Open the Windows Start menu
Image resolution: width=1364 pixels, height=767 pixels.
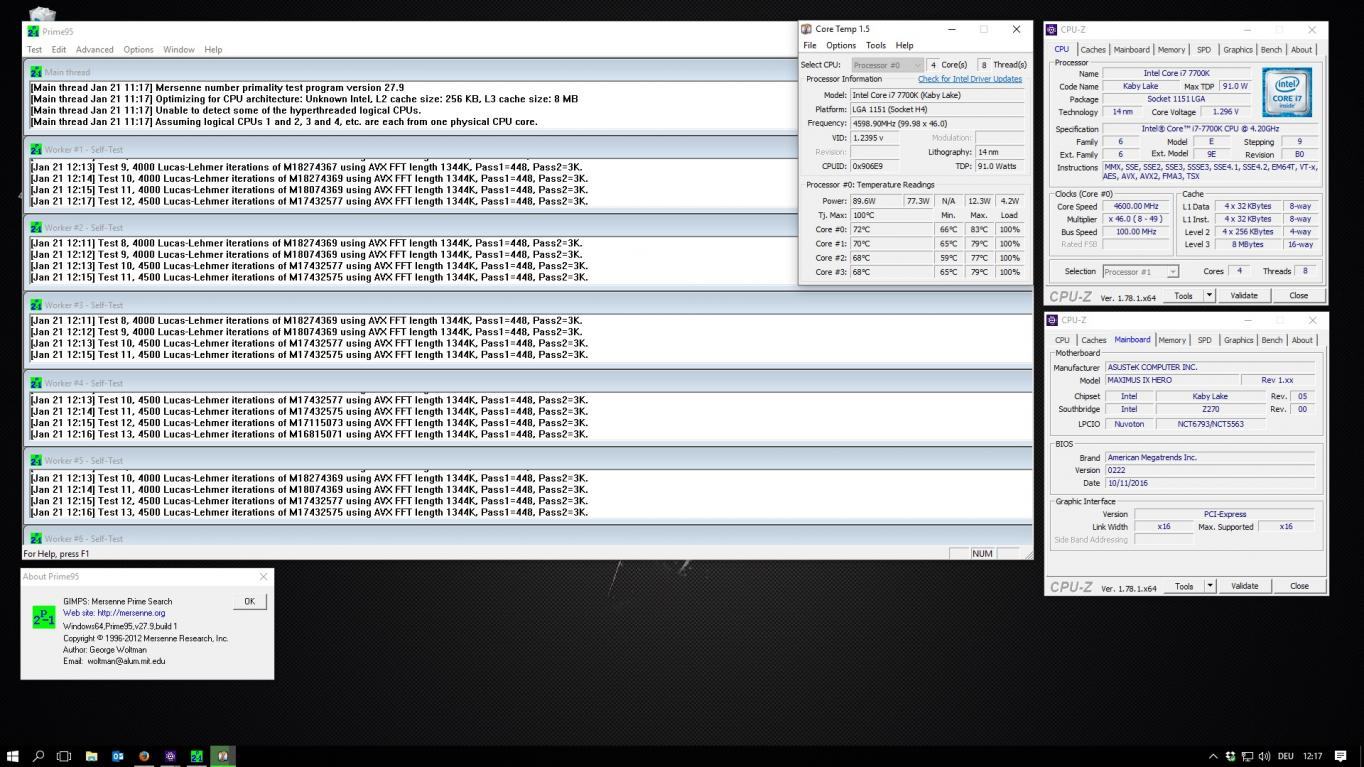(13, 756)
